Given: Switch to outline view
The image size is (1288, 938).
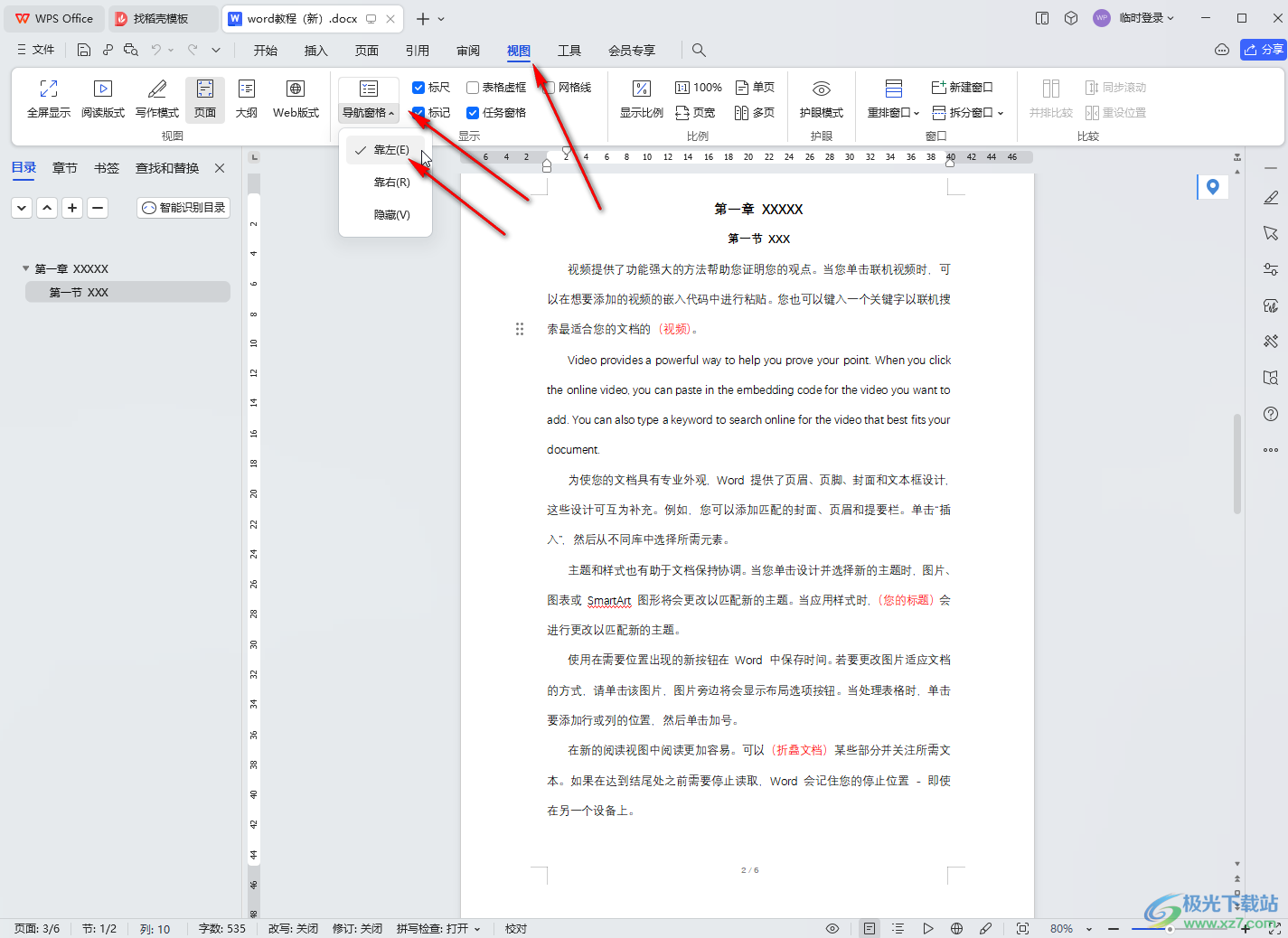Looking at the screenshot, I should [x=247, y=98].
